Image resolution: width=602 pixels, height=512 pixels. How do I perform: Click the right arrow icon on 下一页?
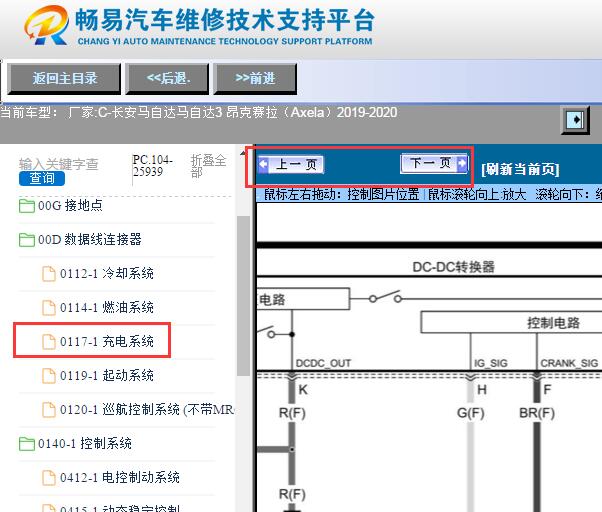(x=462, y=164)
